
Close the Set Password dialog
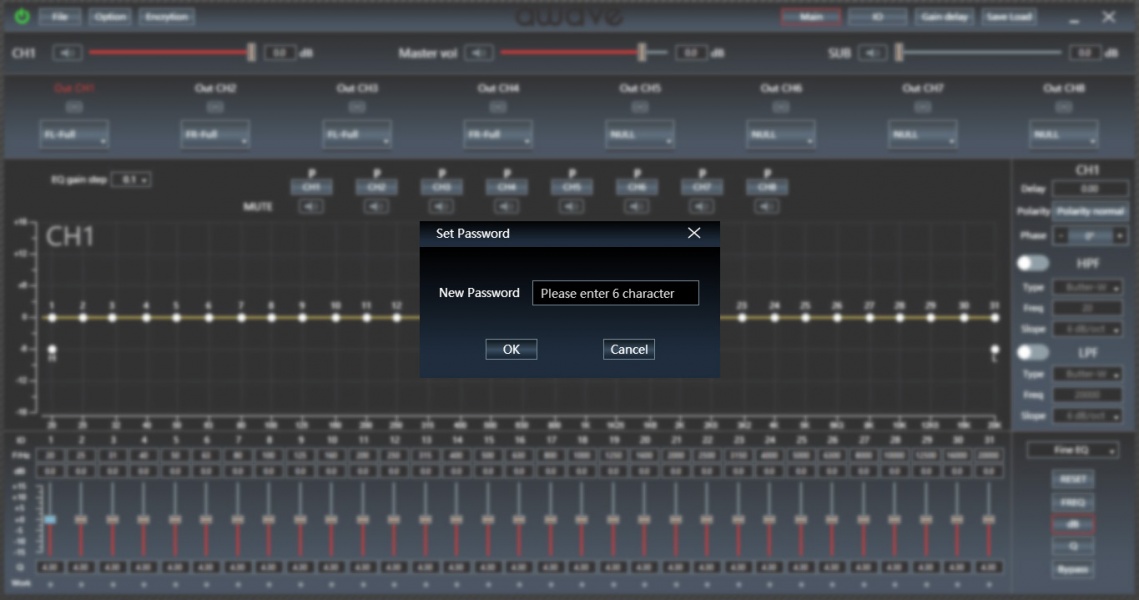[694, 233]
